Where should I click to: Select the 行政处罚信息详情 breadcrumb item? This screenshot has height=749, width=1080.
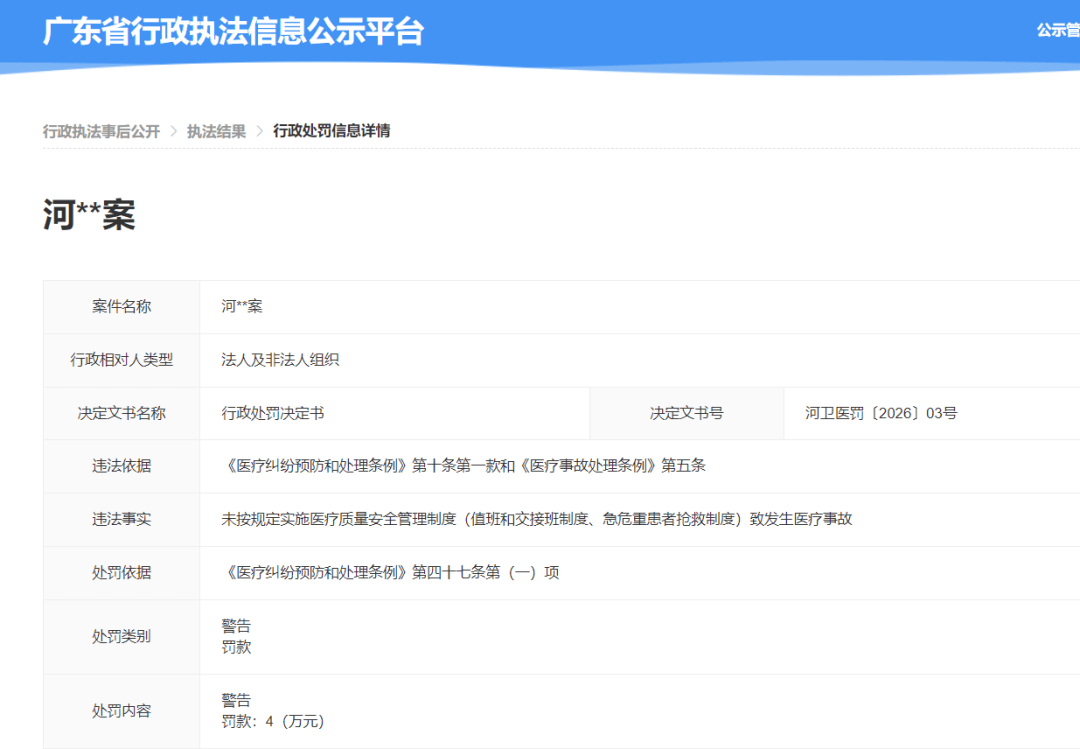[331, 131]
